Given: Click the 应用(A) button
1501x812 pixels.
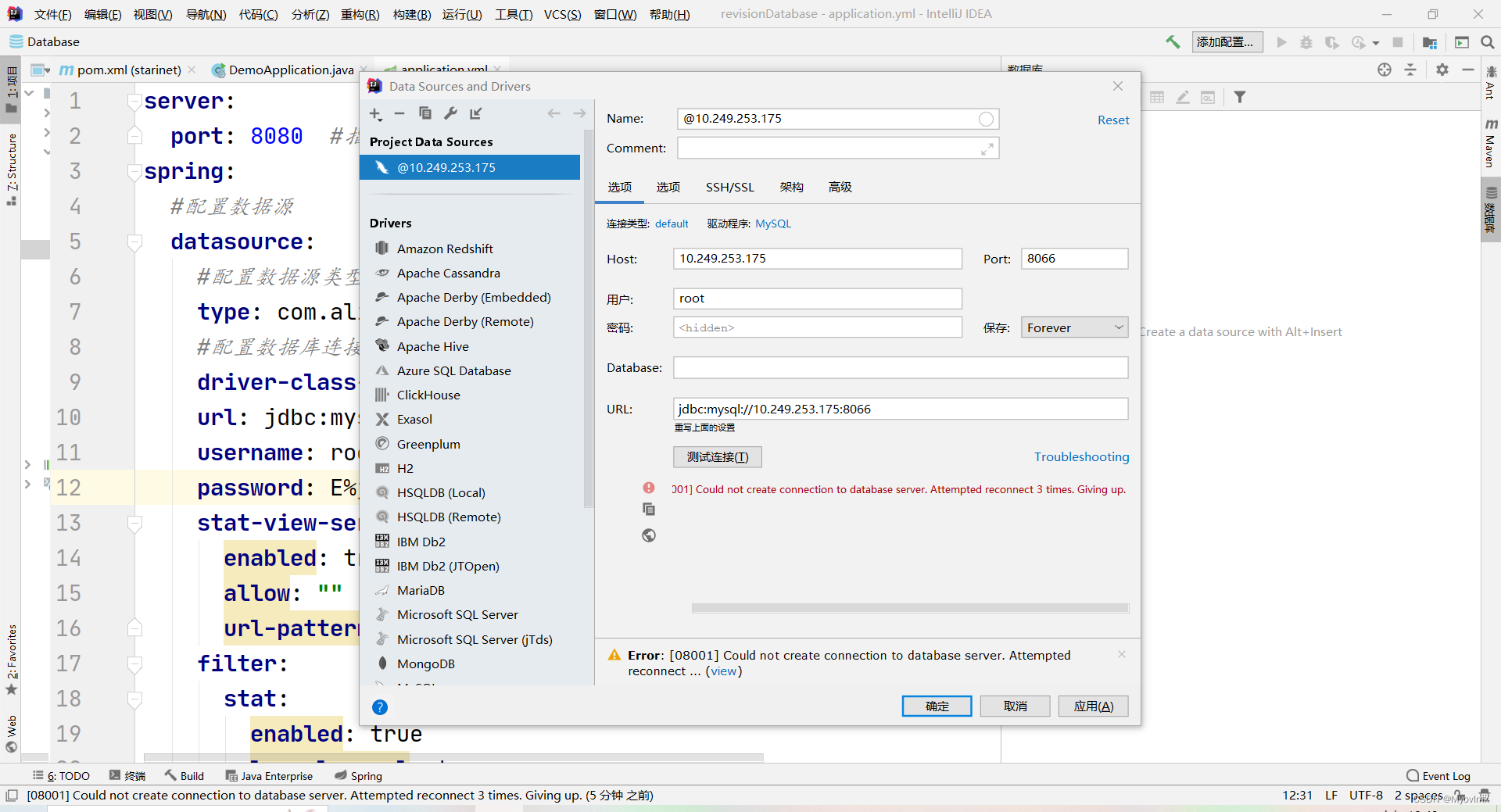Looking at the screenshot, I should [x=1093, y=706].
